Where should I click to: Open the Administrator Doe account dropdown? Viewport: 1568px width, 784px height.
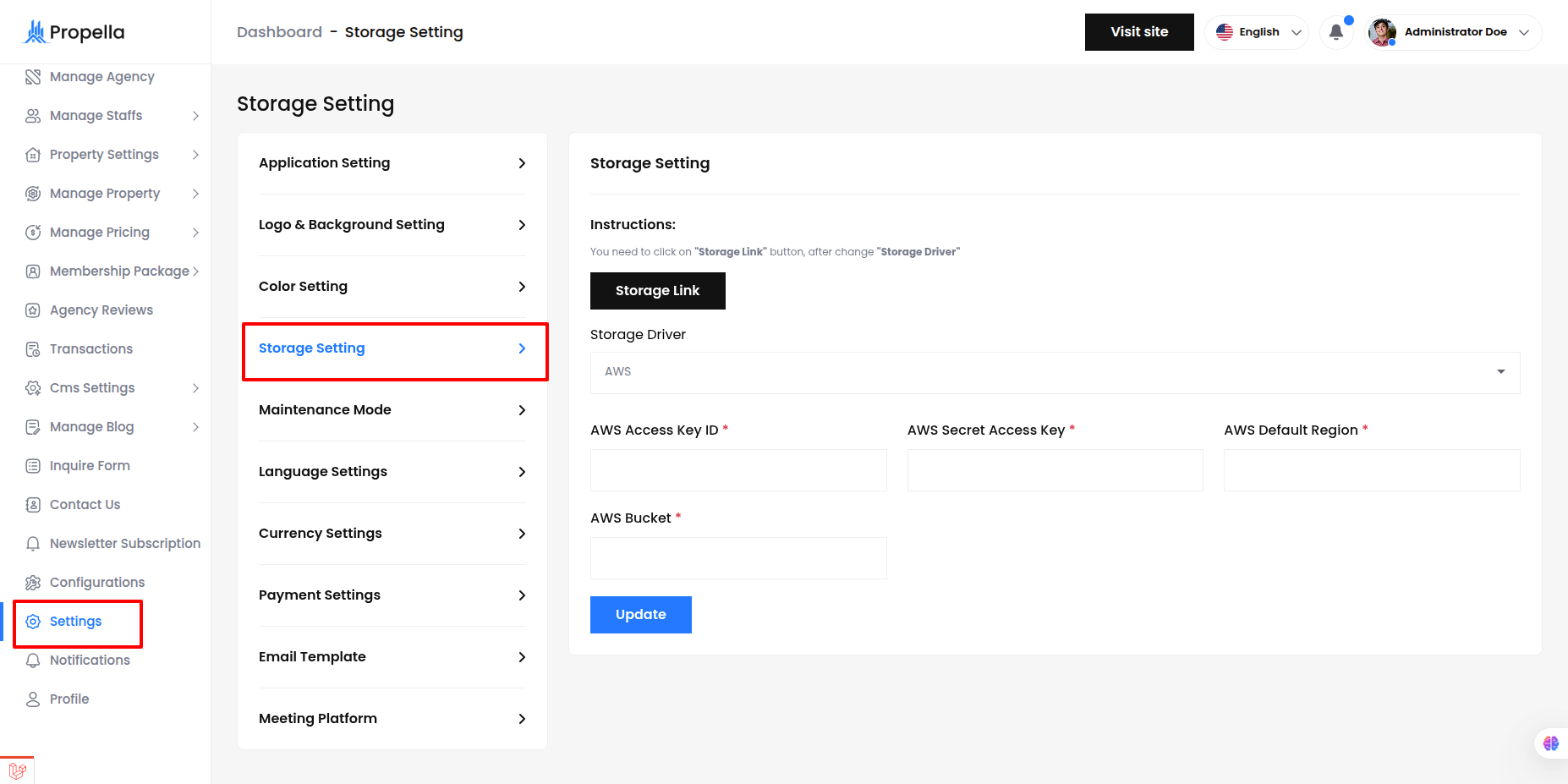coord(1454,32)
